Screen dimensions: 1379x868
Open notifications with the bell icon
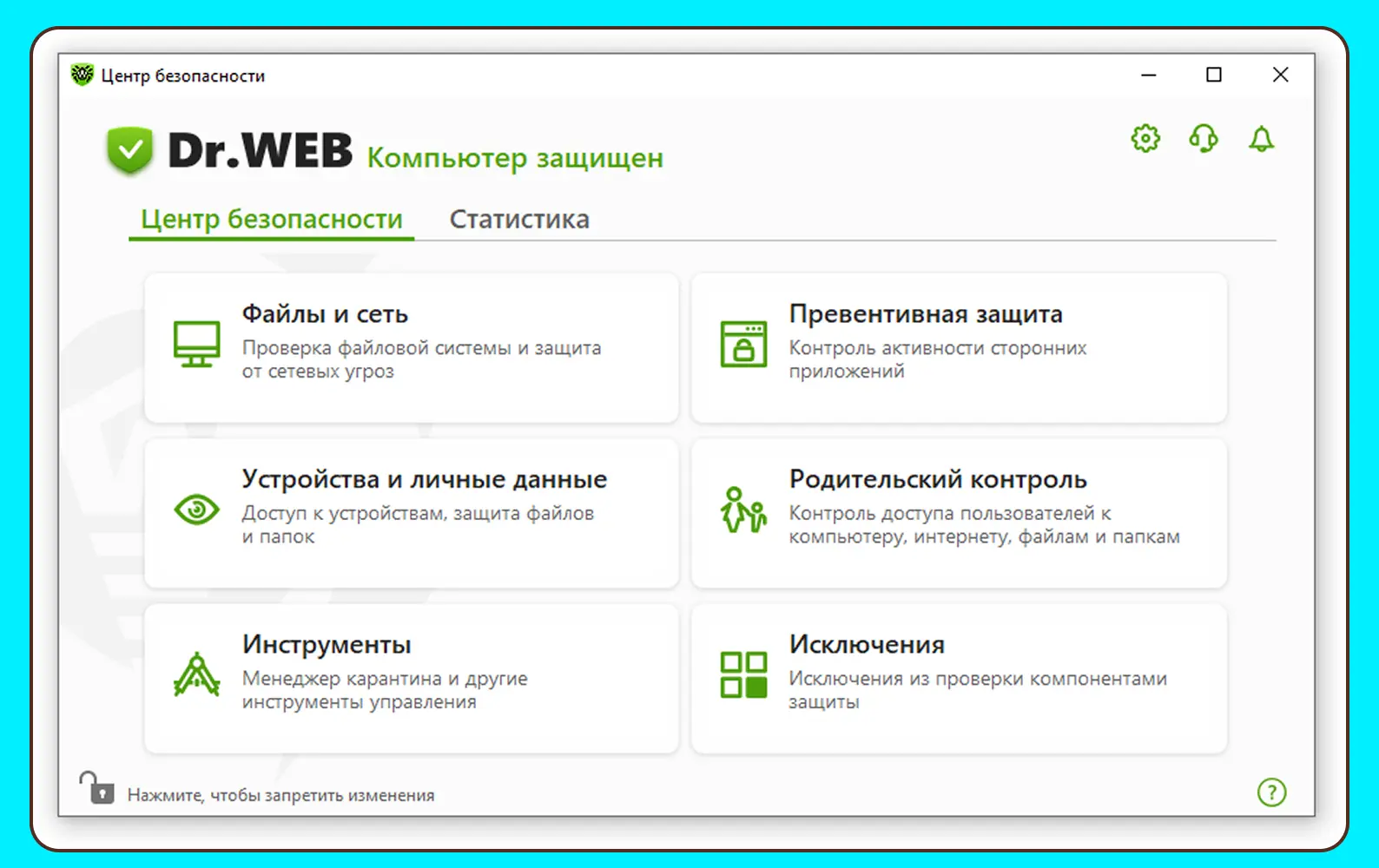1261,139
